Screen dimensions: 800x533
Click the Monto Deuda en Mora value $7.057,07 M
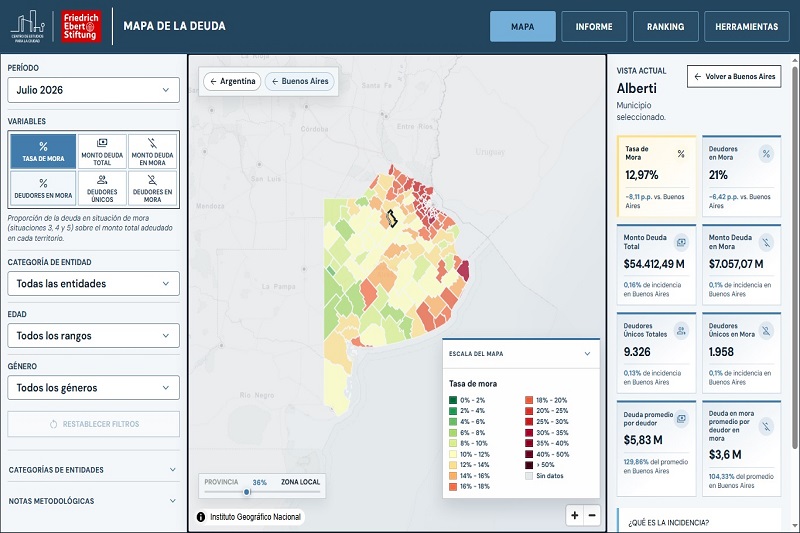coord(736,264)
